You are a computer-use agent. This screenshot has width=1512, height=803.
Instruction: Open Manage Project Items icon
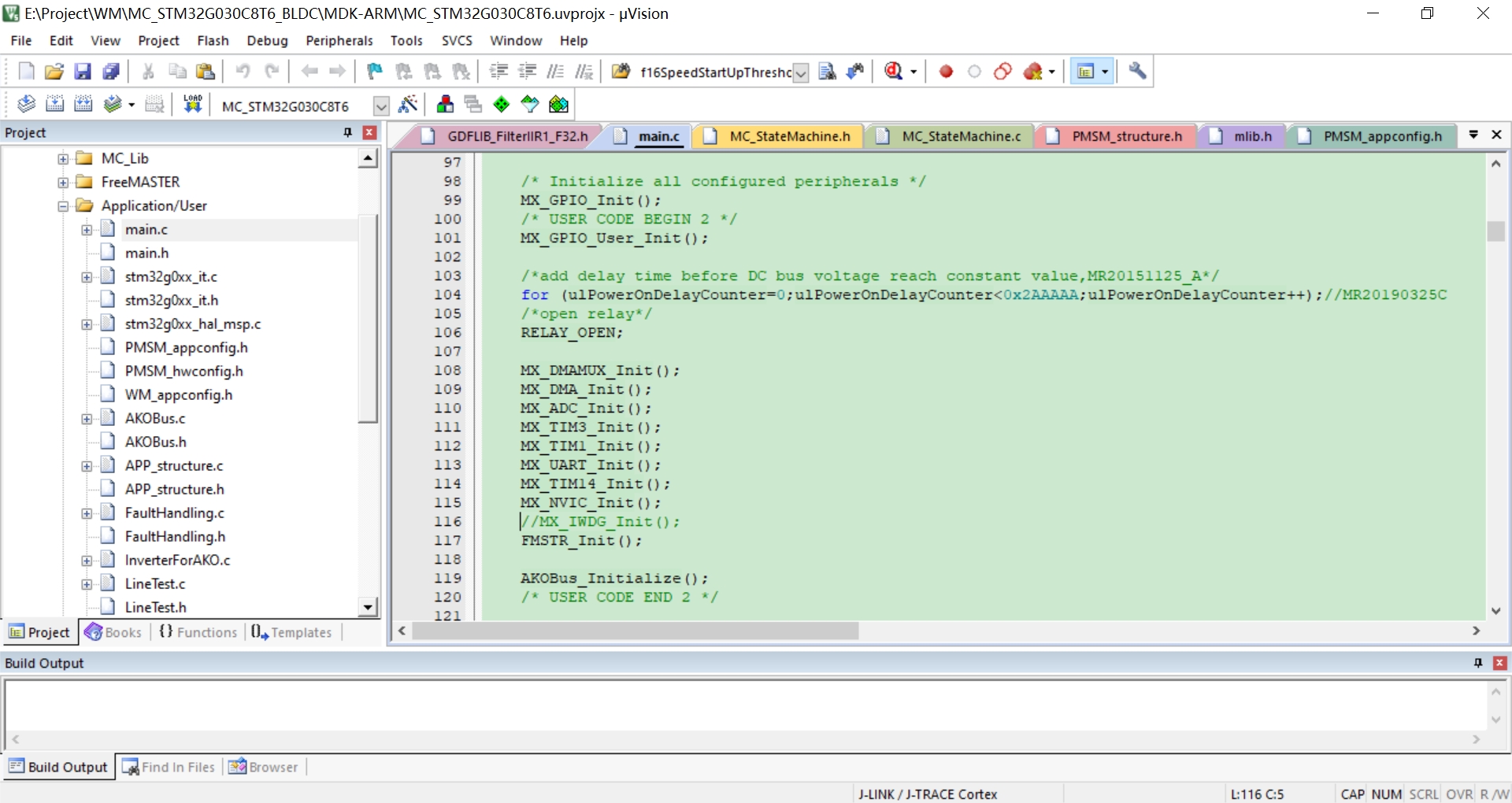tap(445, 105)
